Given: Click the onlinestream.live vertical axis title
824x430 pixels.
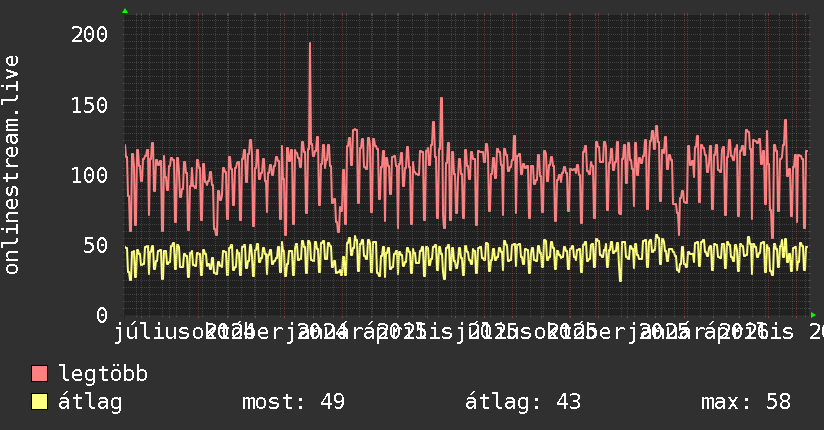Looking at the screenshot, I should click(11, 165).
